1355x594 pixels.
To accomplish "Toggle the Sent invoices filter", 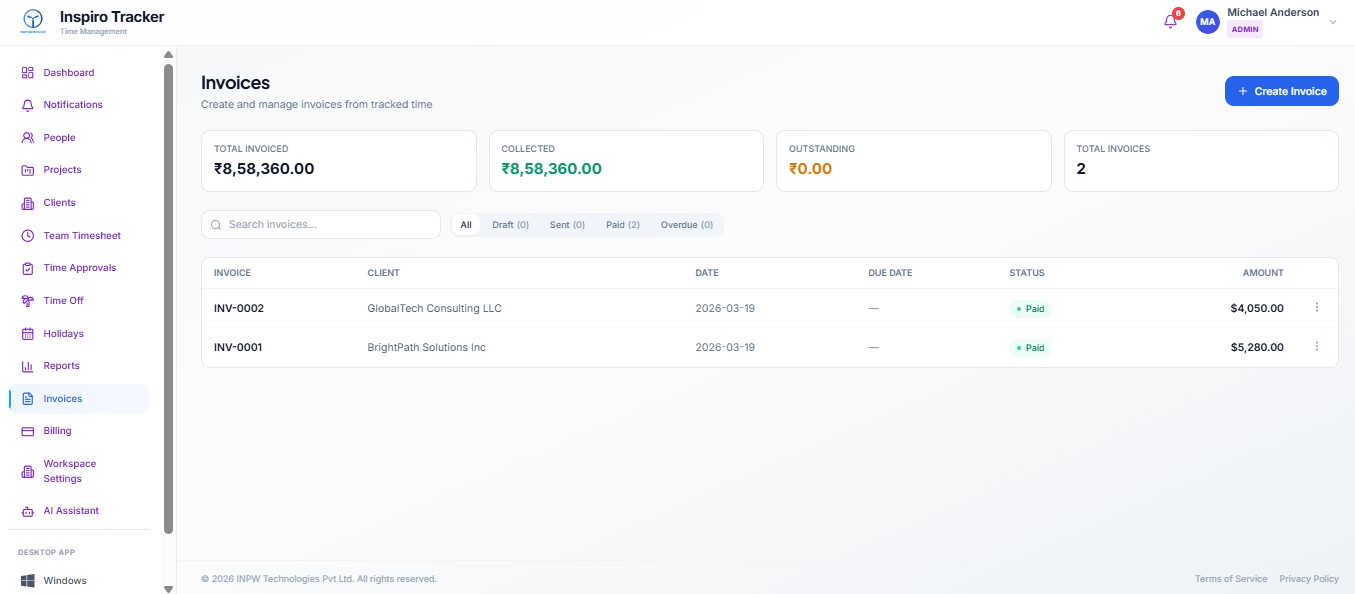I will pyautogui.click(x=566, y=224).
